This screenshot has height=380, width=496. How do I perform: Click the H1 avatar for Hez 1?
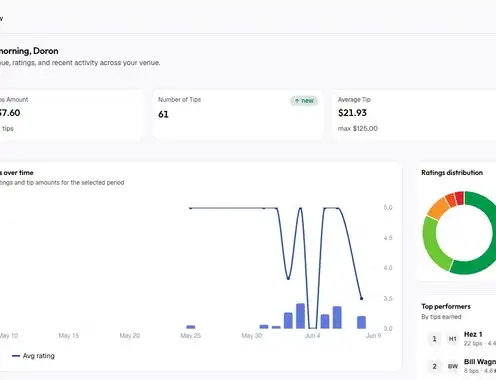click(452, 339)
